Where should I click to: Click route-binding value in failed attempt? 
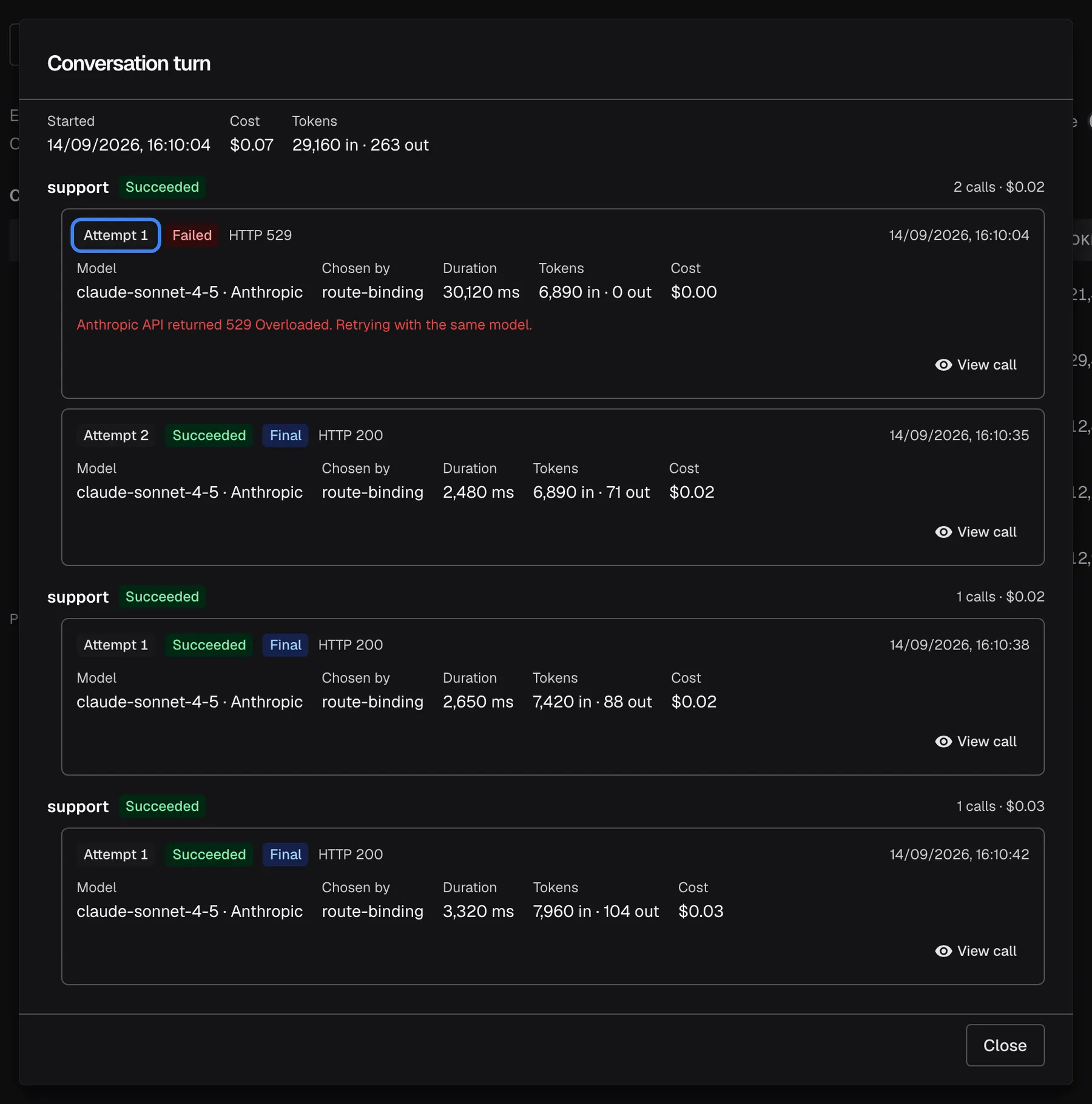pyautogui.click(x=372, y=292)
